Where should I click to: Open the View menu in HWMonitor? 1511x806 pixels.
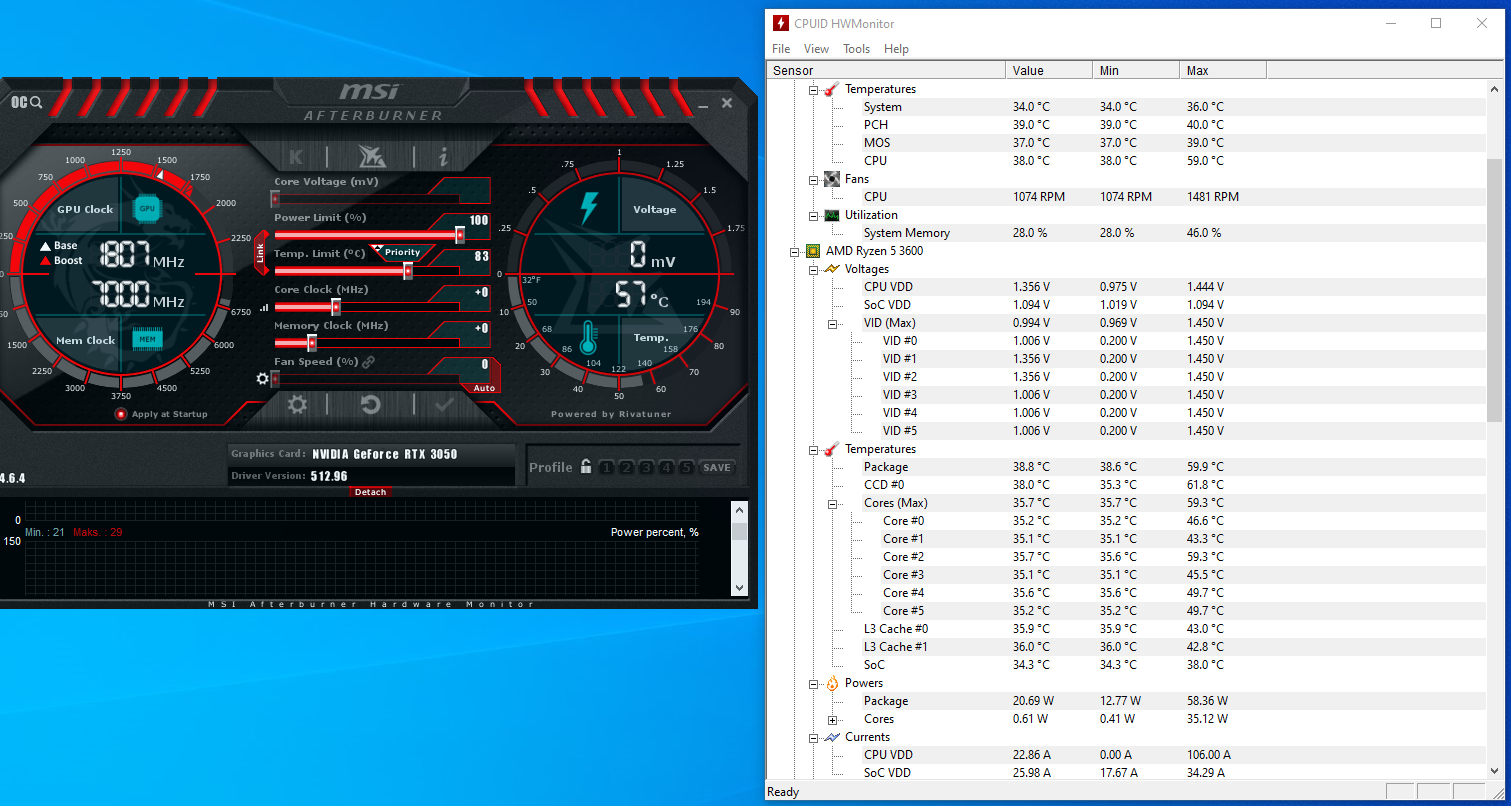[x=816, y=49]
